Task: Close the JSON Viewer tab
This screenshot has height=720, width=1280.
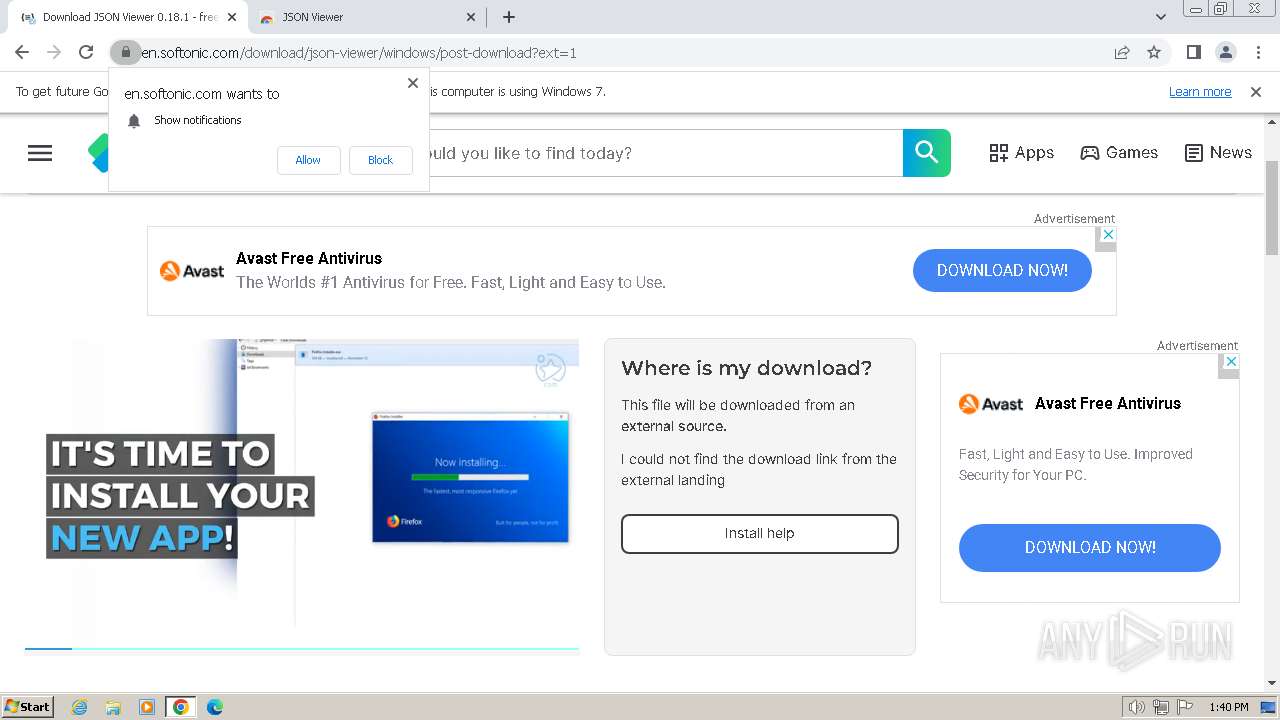Action: 472,17
